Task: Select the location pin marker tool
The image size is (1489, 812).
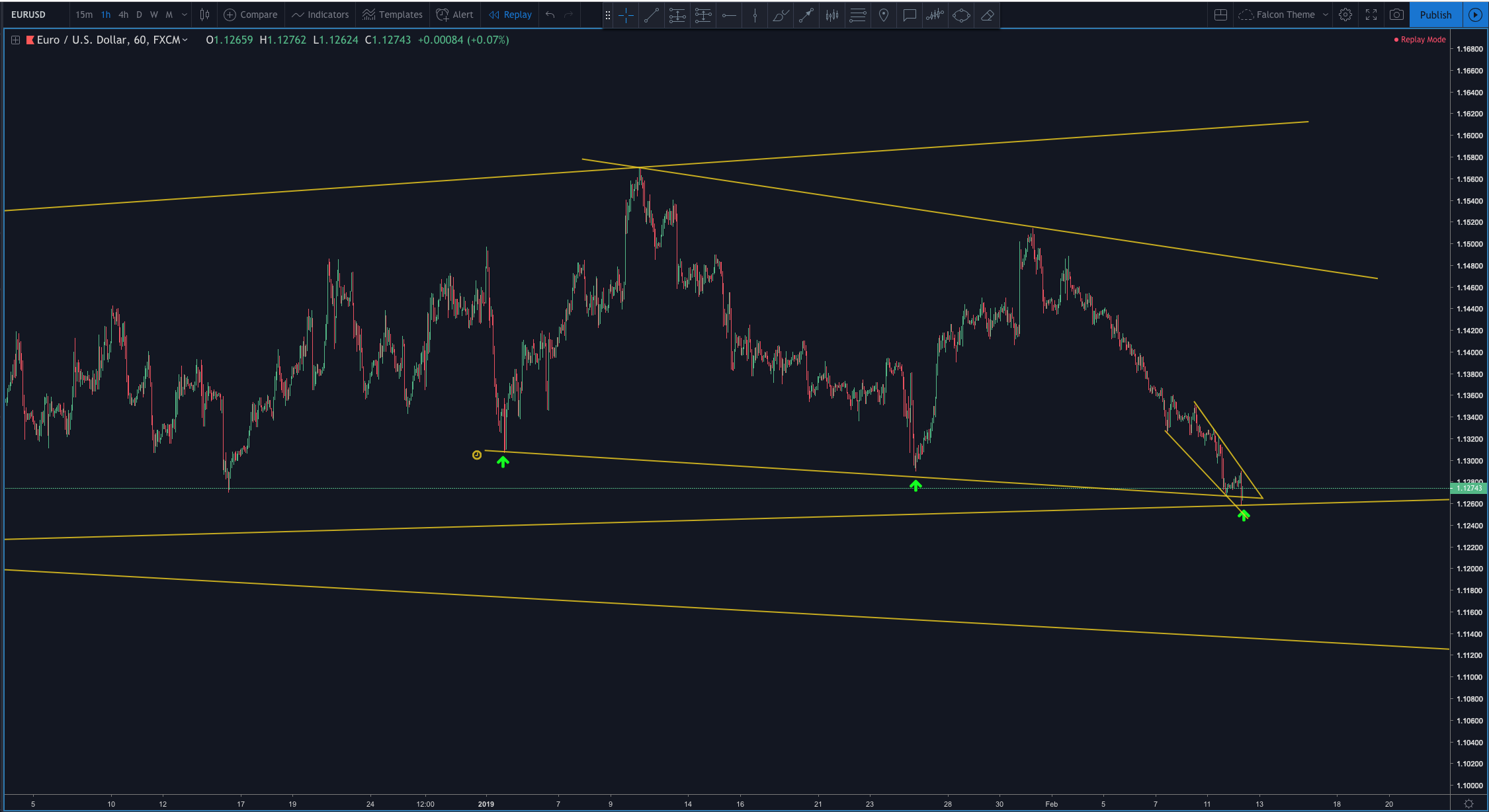Action: click(x=884, y=15)
